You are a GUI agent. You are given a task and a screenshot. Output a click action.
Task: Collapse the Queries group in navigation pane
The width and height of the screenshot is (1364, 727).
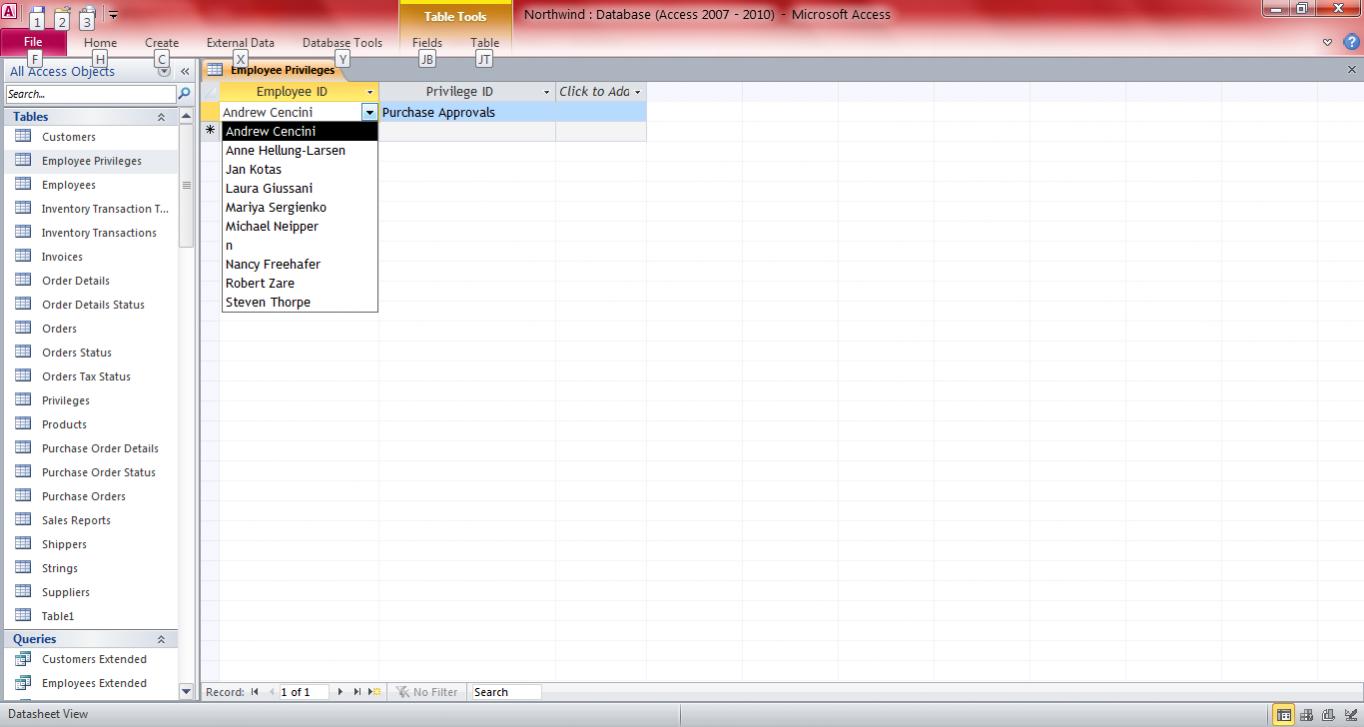pos(161,639)
